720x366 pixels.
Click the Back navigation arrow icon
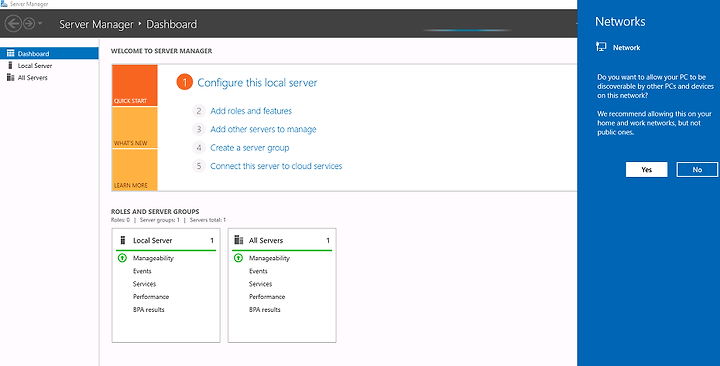13,23
